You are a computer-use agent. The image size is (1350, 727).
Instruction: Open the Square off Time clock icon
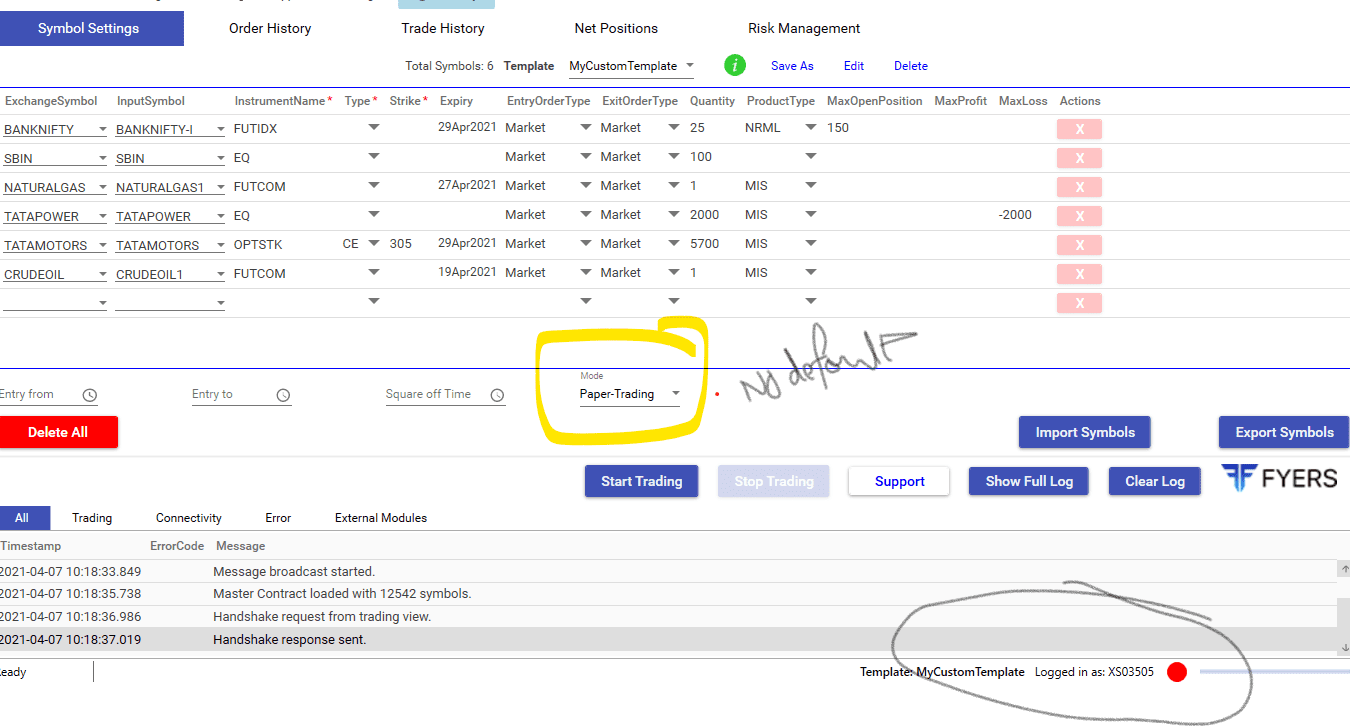pos(497,395)
